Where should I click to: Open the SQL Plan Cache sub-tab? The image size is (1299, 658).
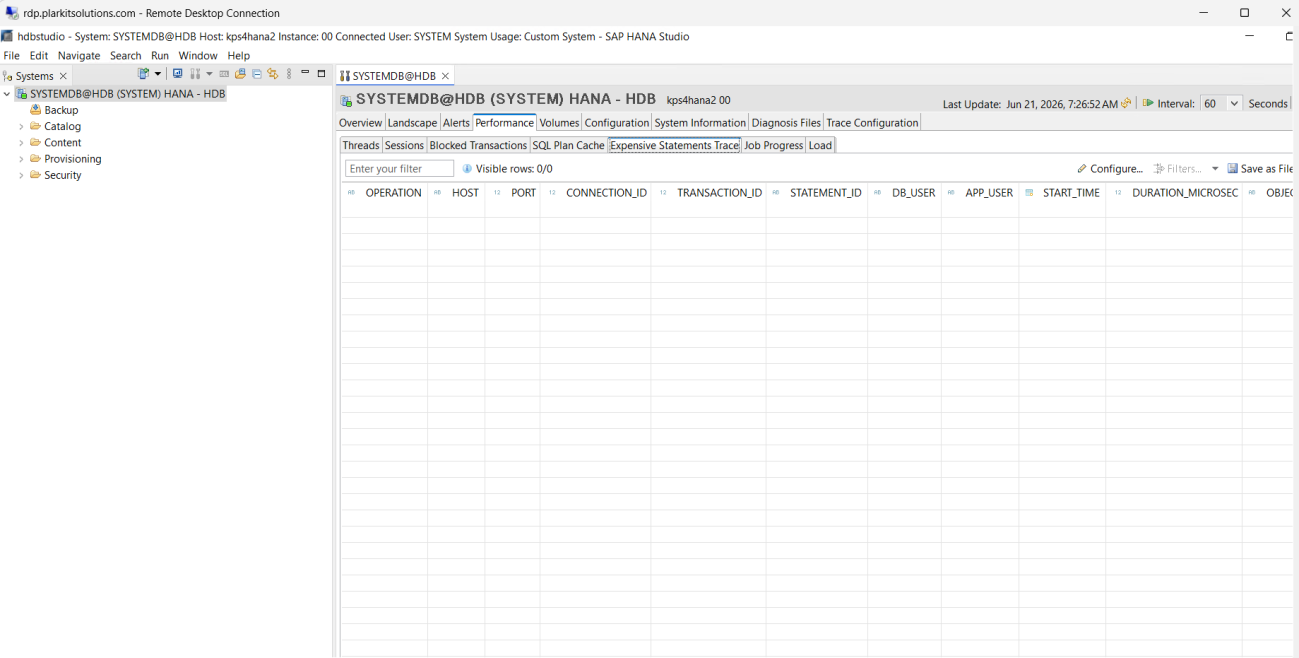568,146
